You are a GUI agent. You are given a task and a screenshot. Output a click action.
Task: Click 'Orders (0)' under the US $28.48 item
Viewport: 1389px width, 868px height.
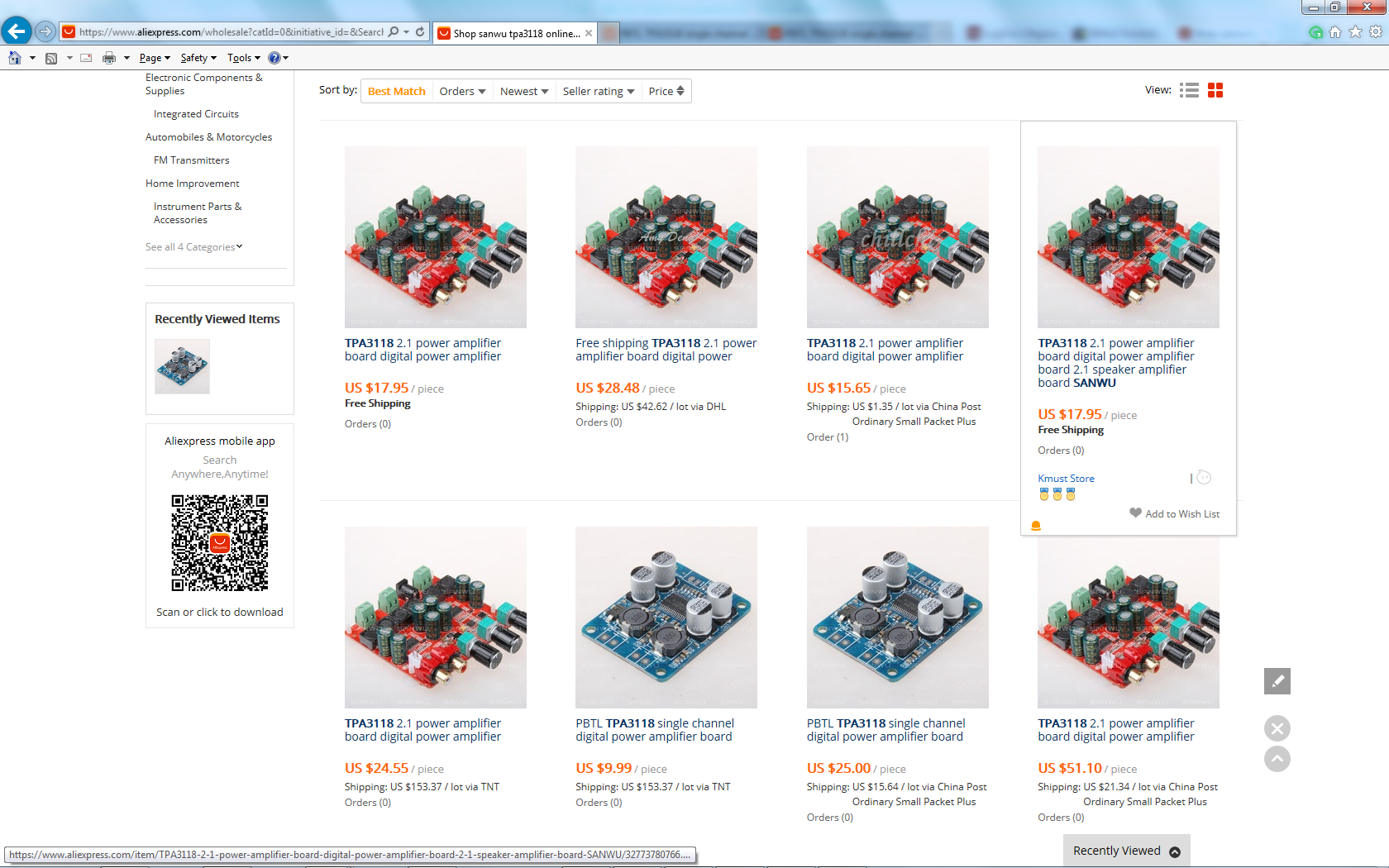[x=599, y=422]
